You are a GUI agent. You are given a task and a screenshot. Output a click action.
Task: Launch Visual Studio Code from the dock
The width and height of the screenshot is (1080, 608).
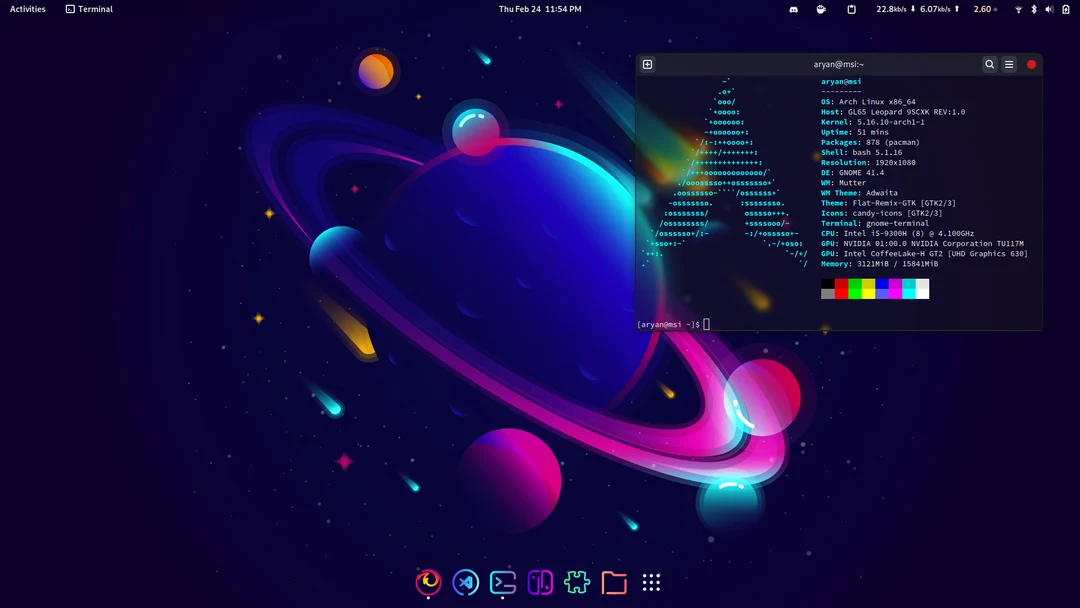click(465, 582)
